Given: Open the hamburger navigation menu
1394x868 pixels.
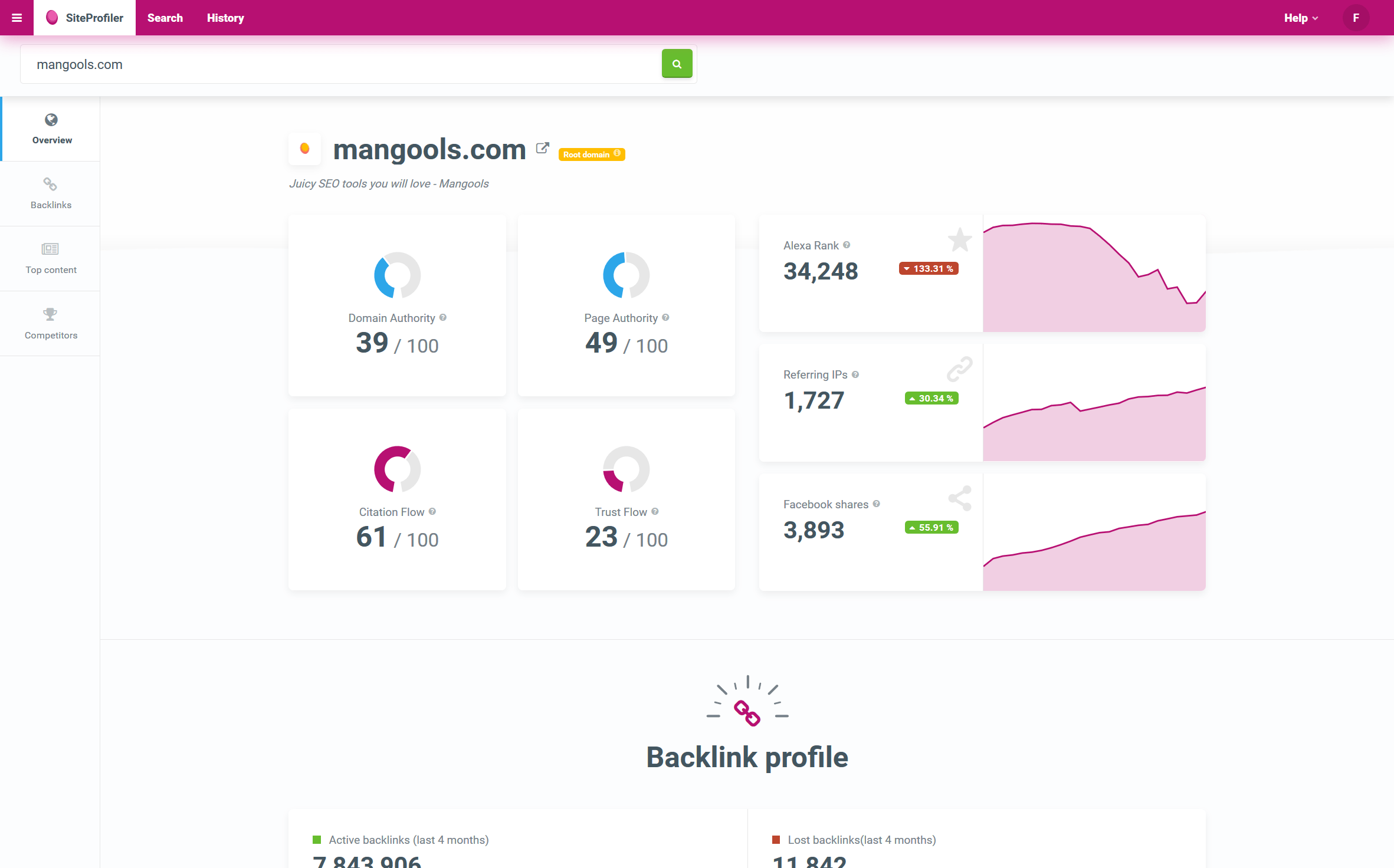Looking at the screenshot, I should point(16,17).
